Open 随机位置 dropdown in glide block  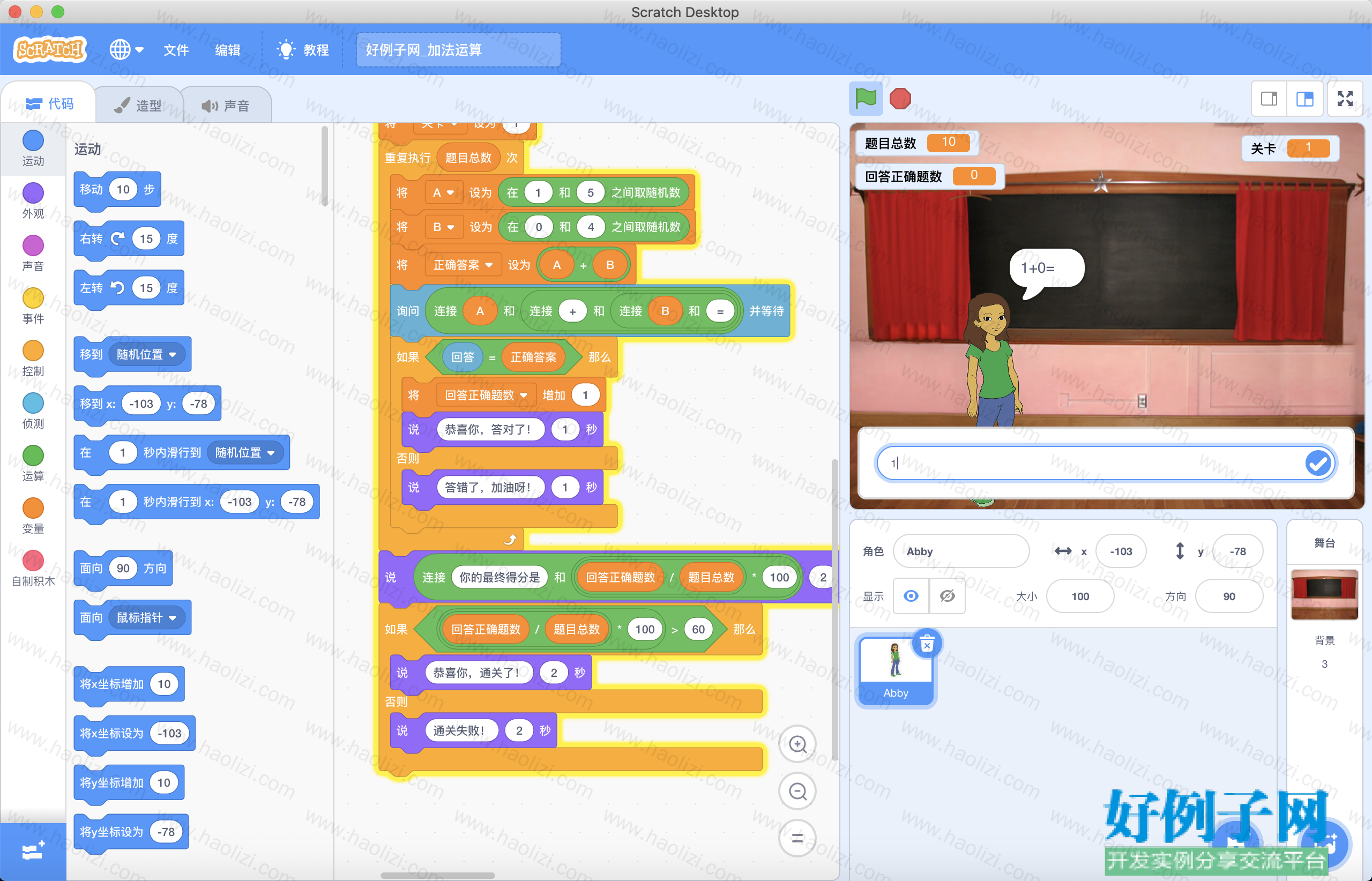245,452
